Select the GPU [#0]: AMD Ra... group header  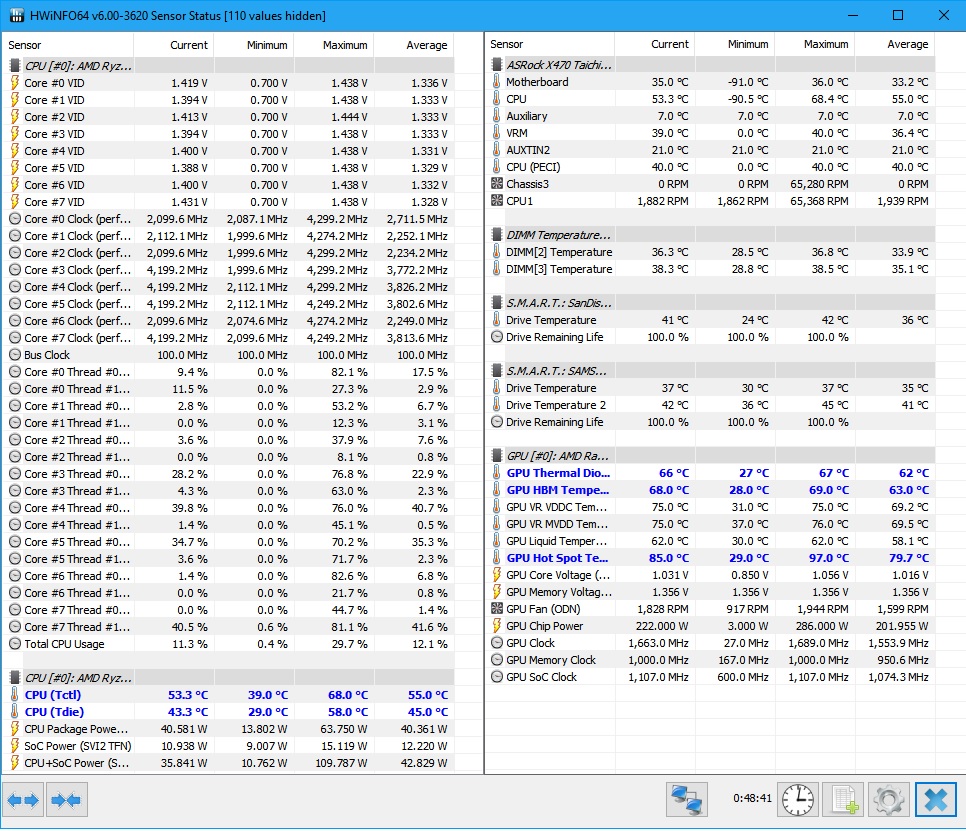click(x=711, y=456)
